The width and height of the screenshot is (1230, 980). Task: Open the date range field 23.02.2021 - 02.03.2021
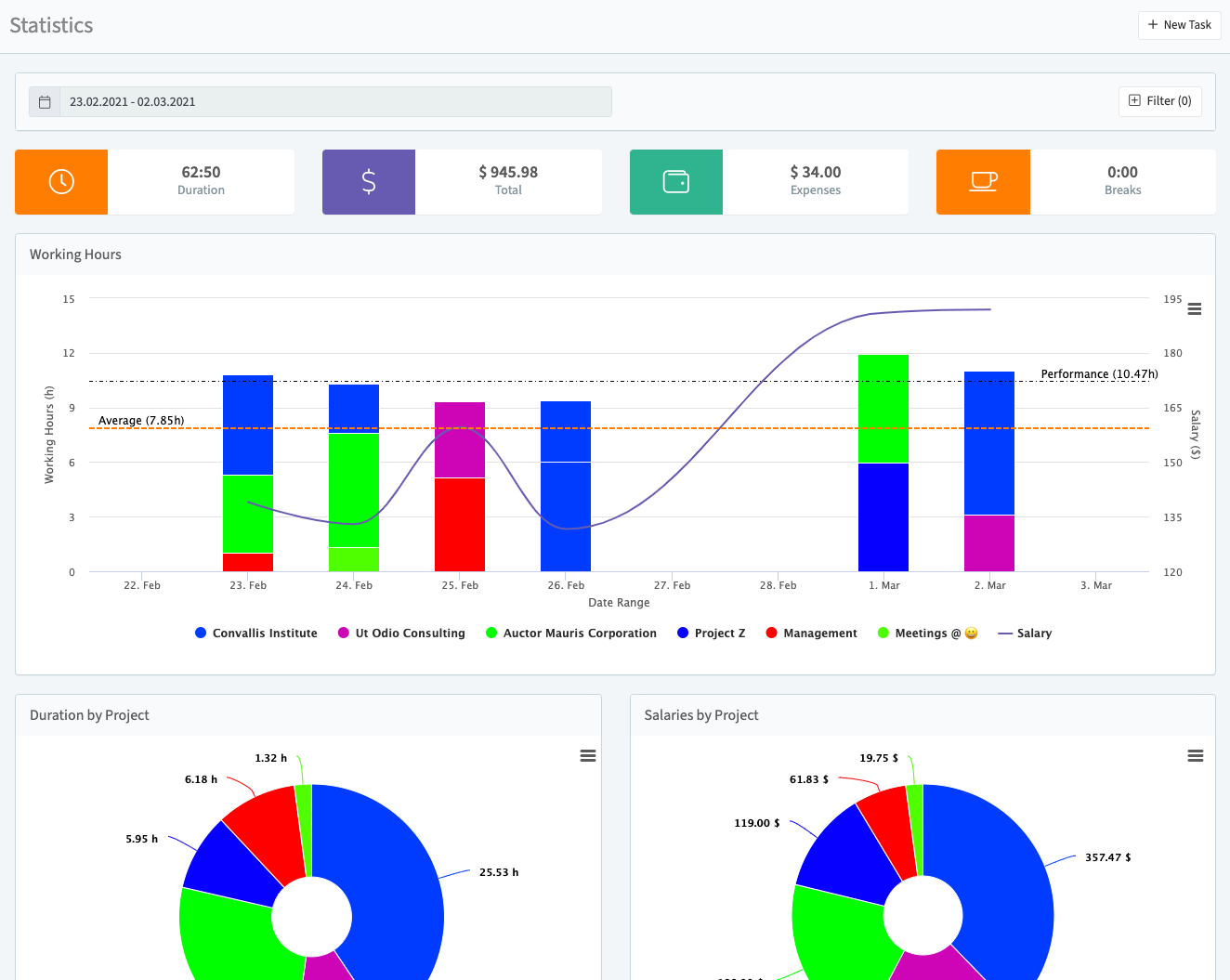[x=335, y=102]
